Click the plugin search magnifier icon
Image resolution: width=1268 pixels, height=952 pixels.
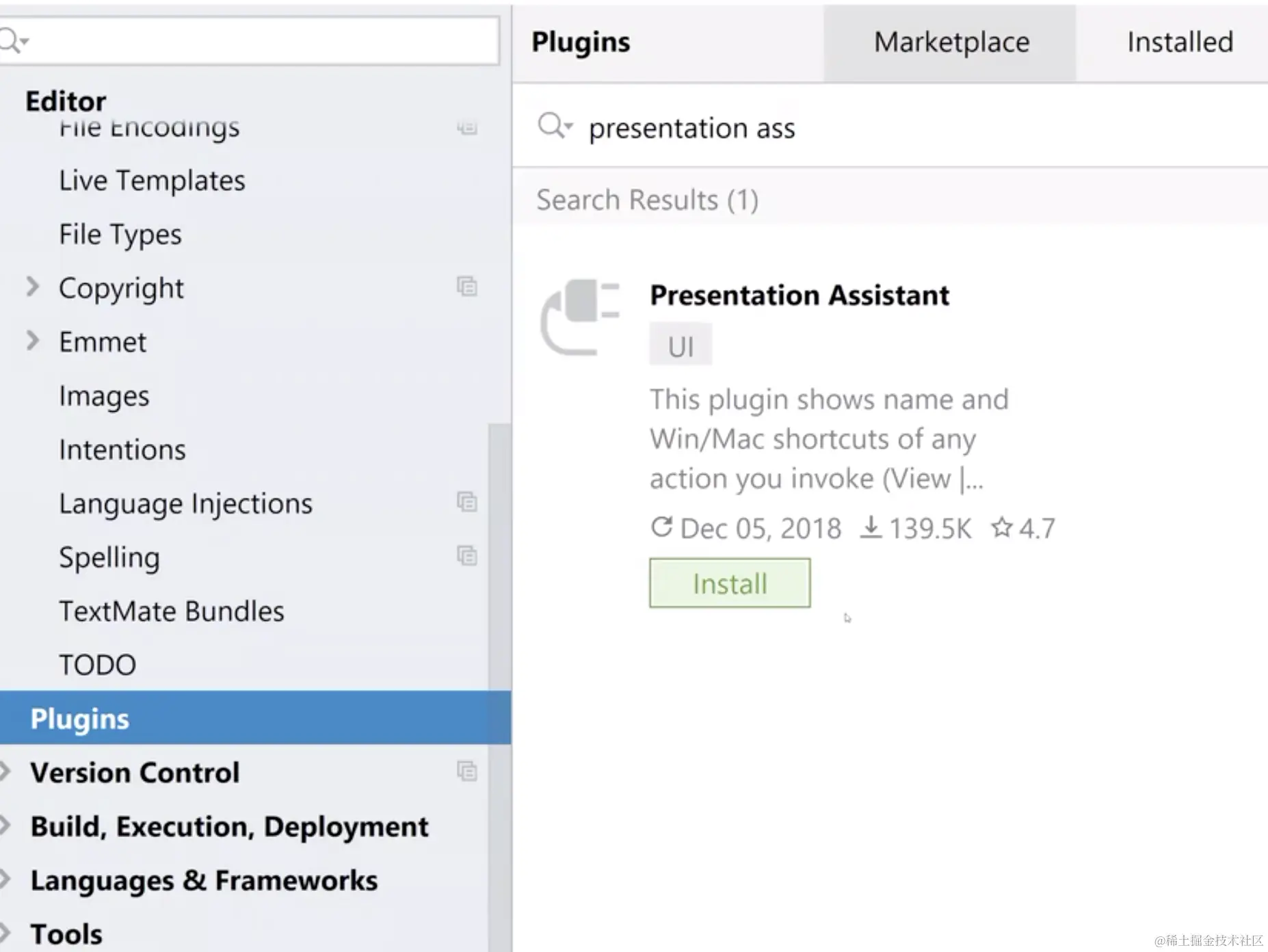[x=553, y=127]
